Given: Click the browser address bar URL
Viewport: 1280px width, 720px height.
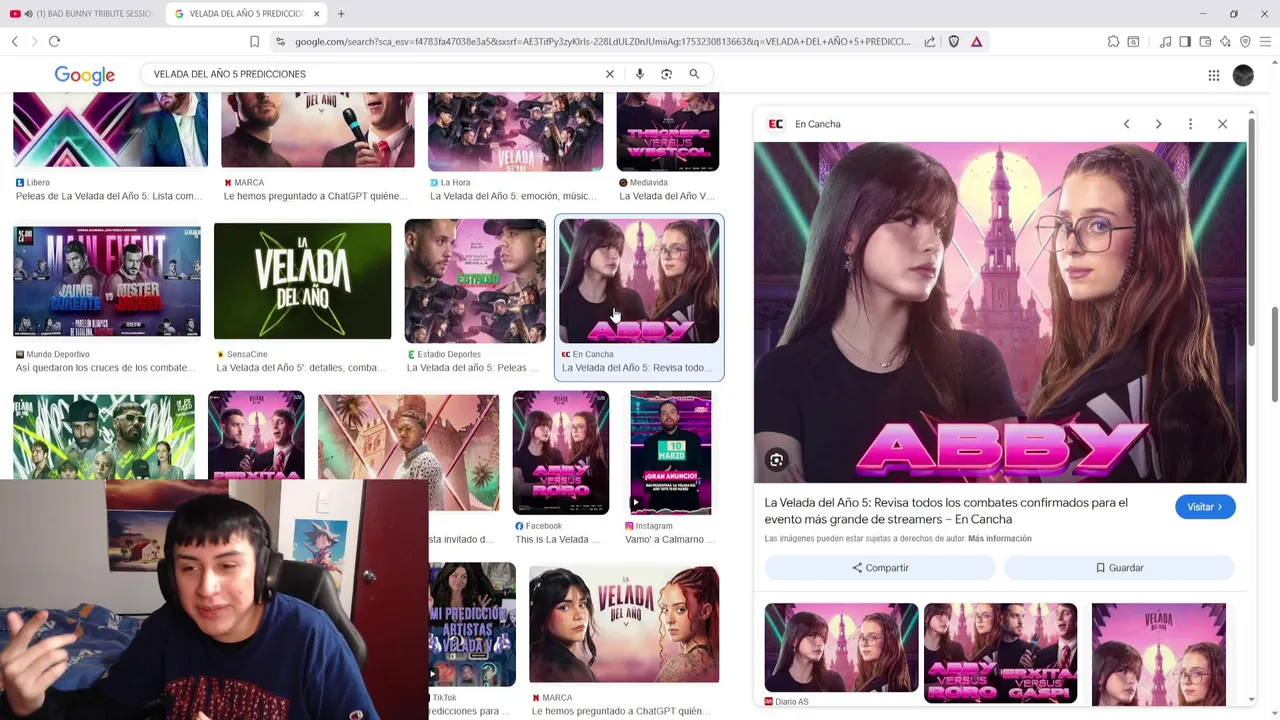Looking at the screenshot, I should coord(602,42).
